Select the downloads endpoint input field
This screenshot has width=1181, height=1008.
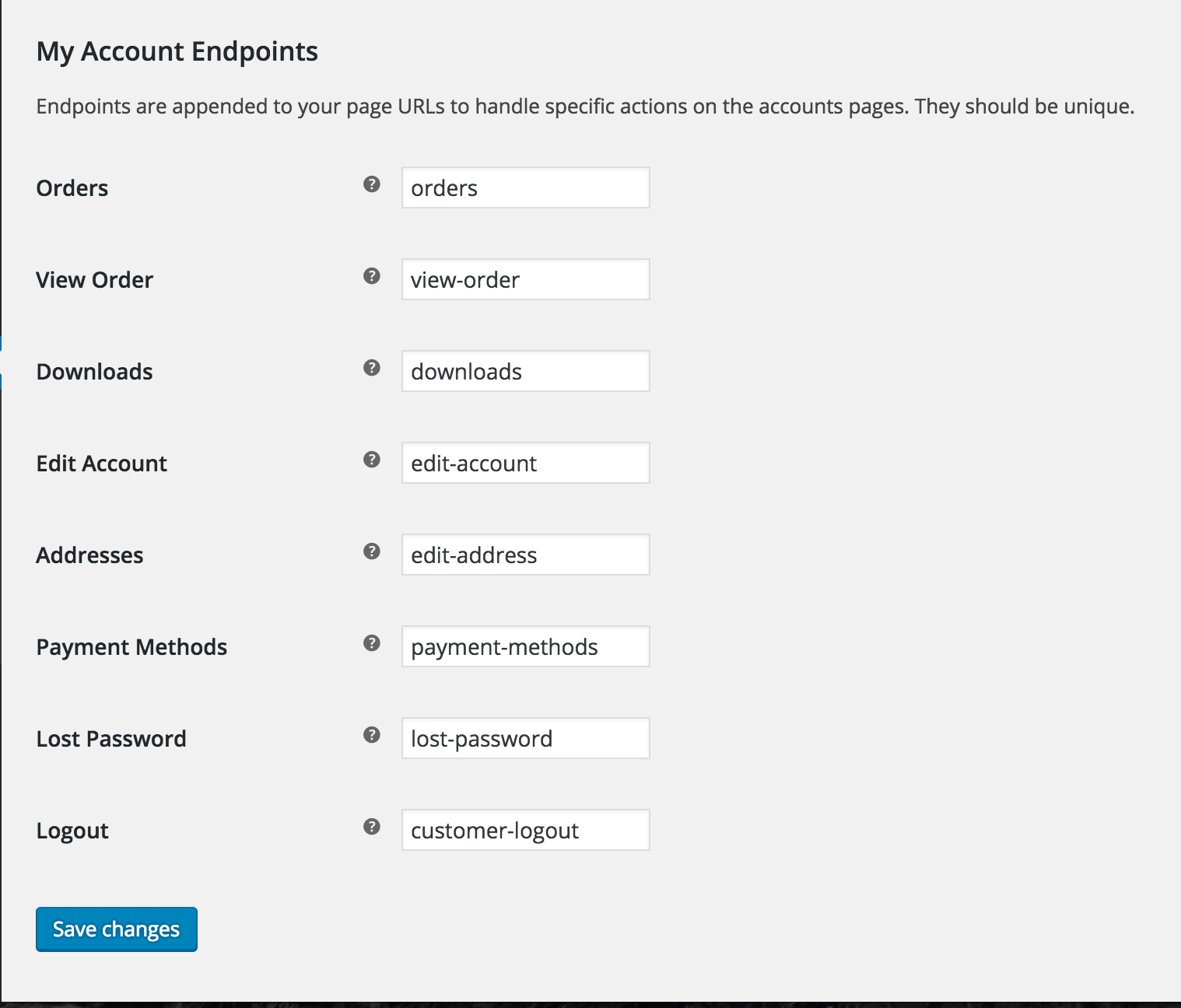point(525,371)
